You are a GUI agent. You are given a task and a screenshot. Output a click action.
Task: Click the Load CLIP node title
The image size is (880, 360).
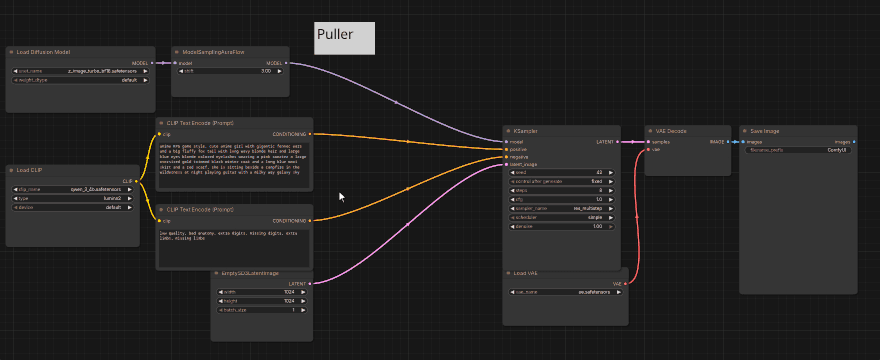tap(30, 170)
